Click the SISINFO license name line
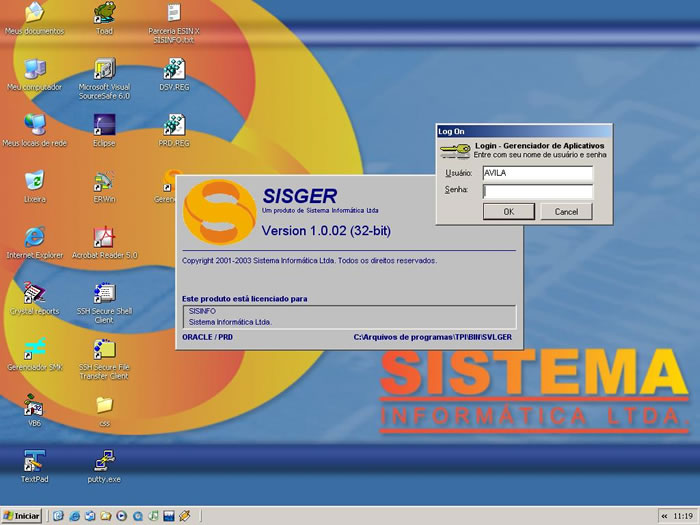 202,311
